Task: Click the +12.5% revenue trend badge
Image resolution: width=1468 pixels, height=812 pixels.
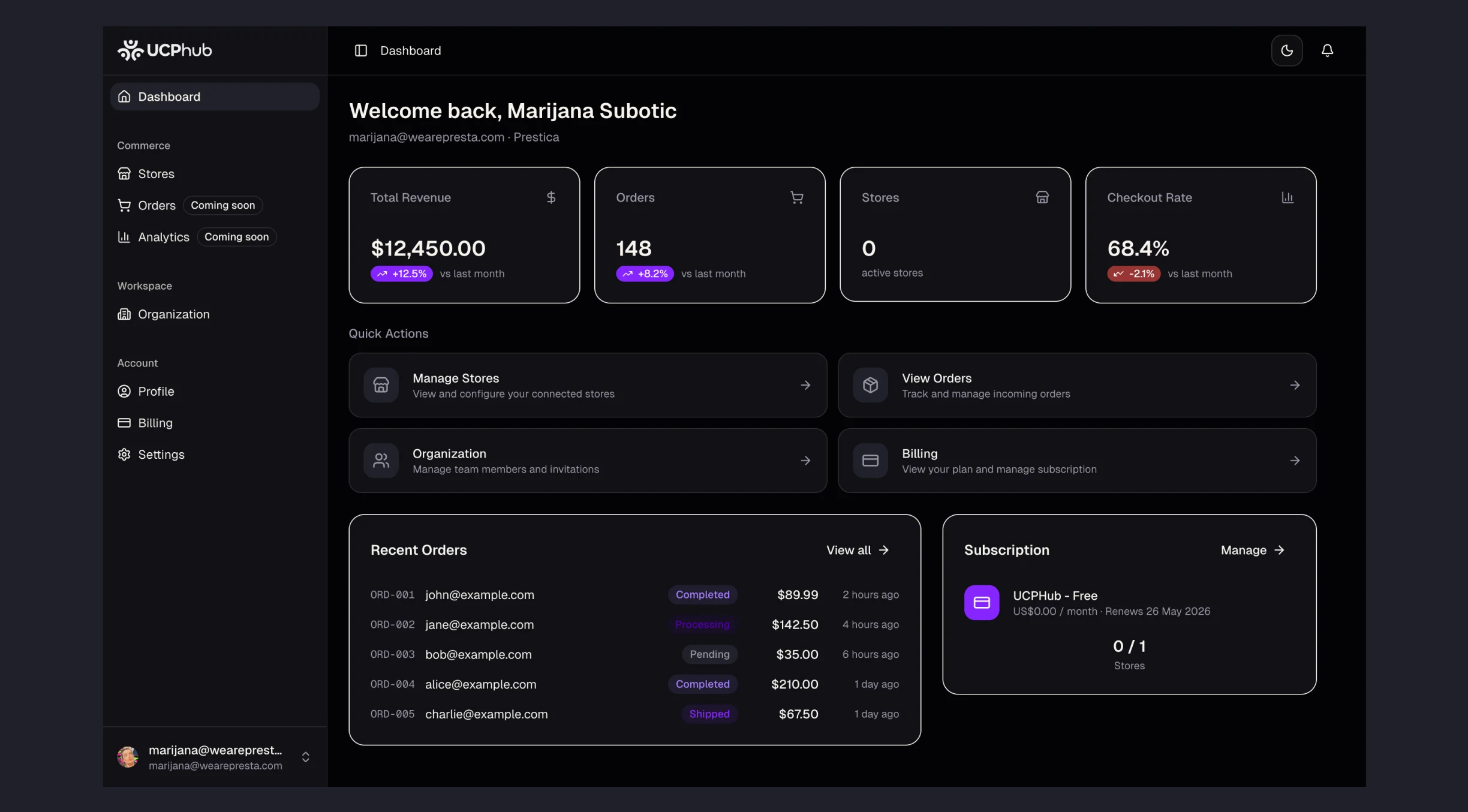Action: coord(402,274)
